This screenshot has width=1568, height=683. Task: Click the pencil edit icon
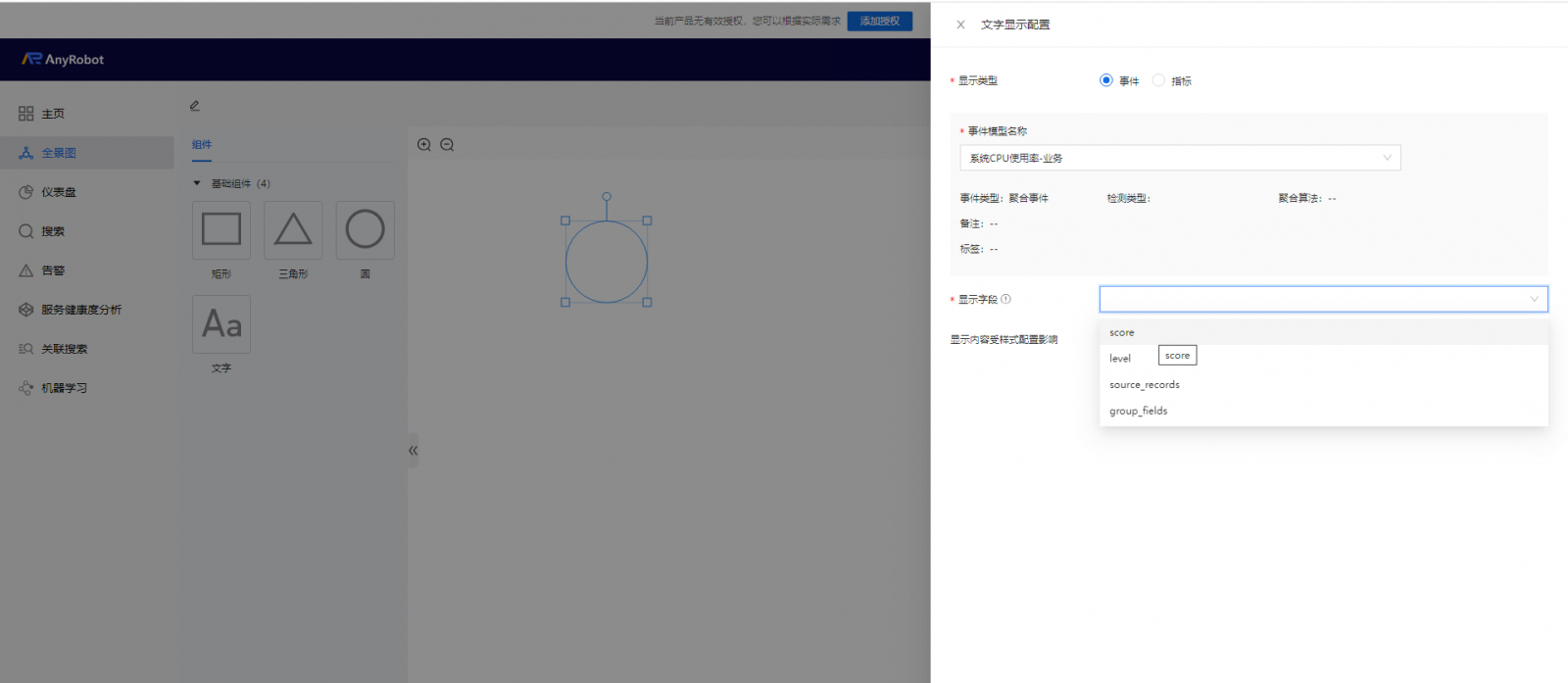point(195,105)
